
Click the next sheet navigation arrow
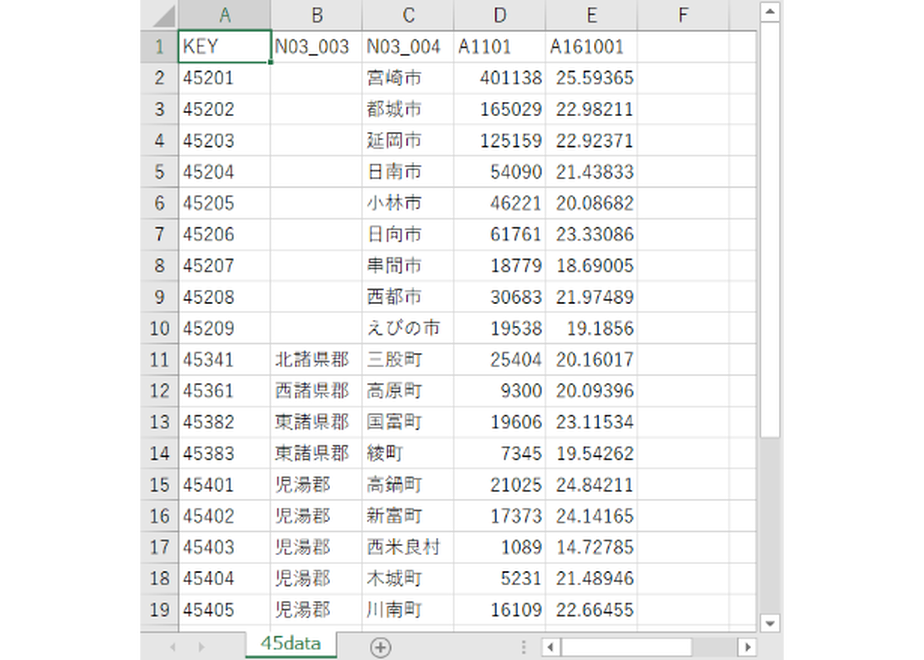click(x=201, y=647)
